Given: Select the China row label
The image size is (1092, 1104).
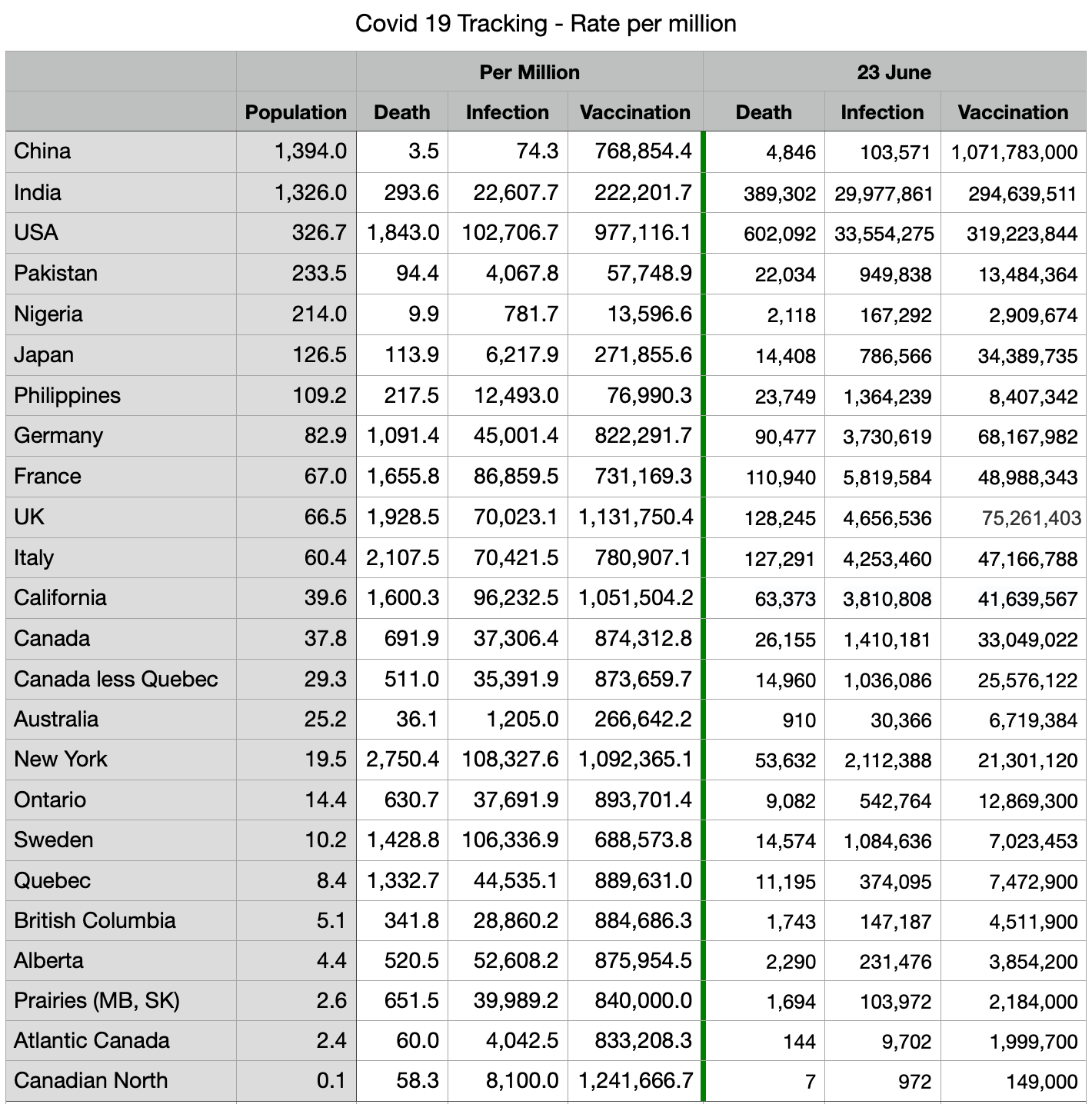Looking at the screenshot, I should click(x=42, y=151).
